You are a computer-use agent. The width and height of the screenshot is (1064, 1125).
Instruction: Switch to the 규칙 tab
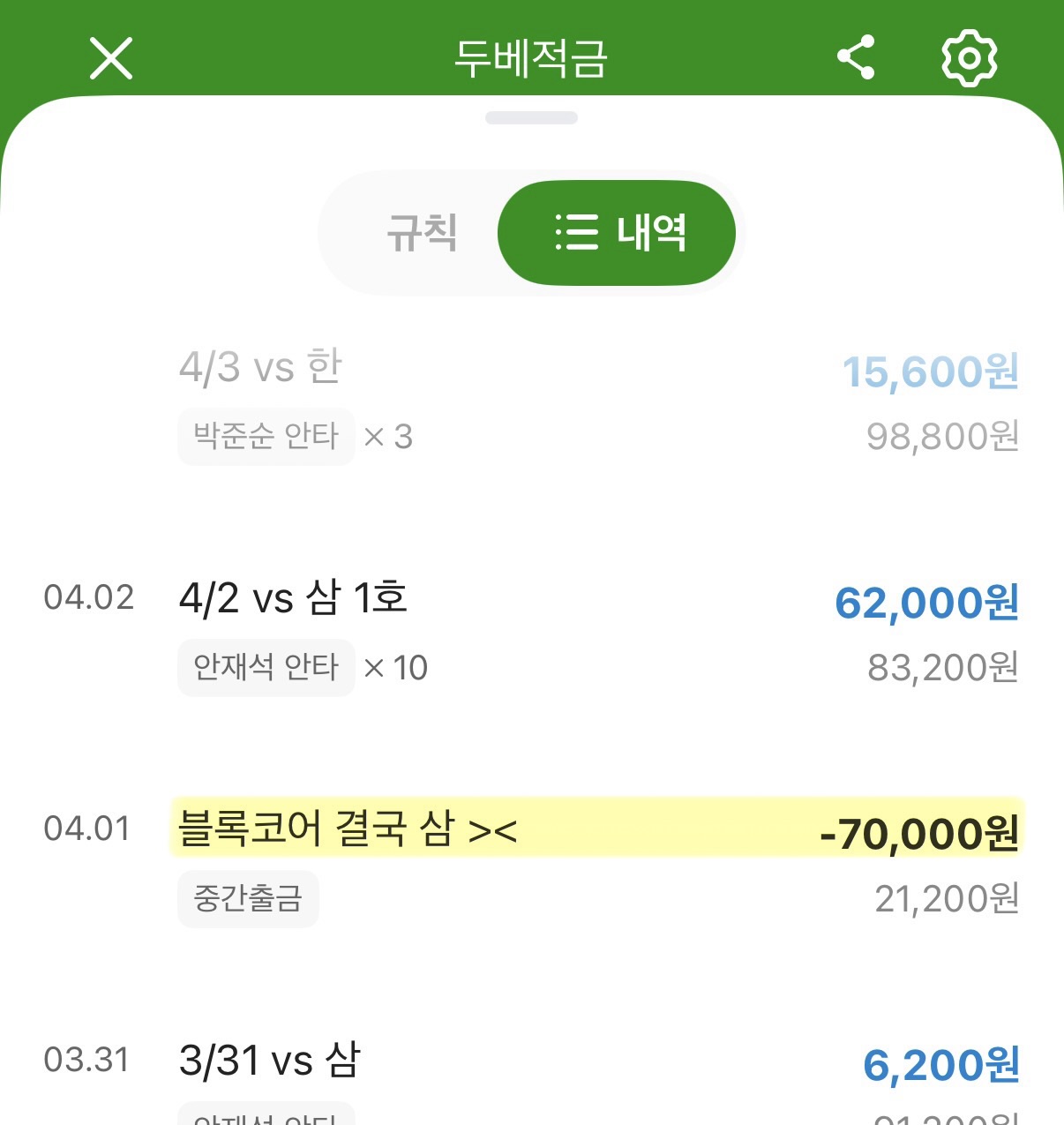point(422,233)
